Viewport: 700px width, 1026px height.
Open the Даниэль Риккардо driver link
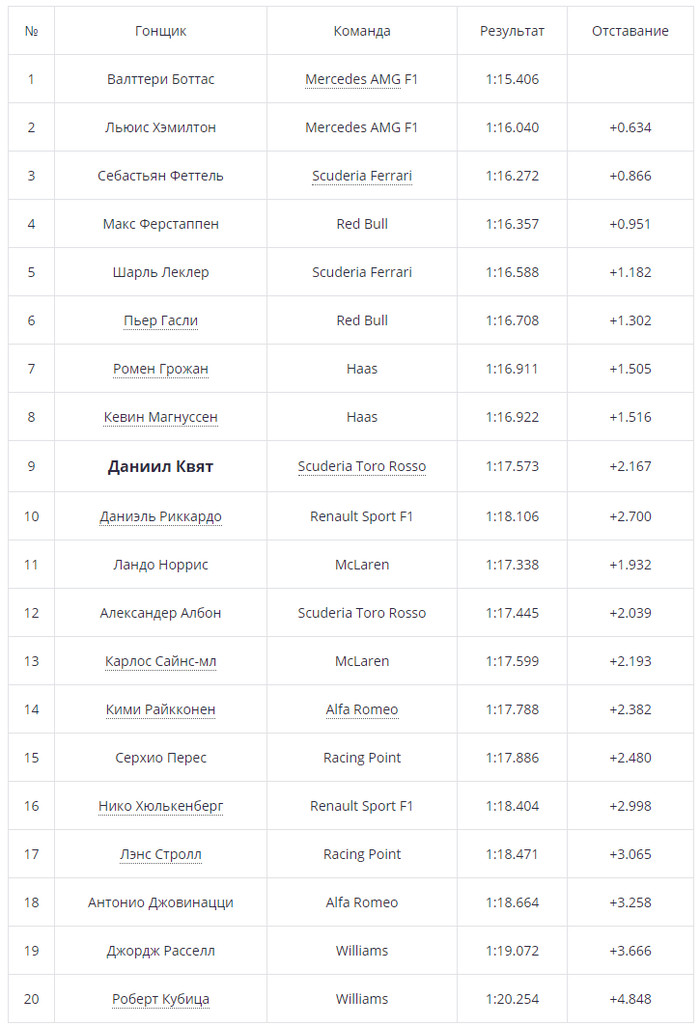pos(160,517)
